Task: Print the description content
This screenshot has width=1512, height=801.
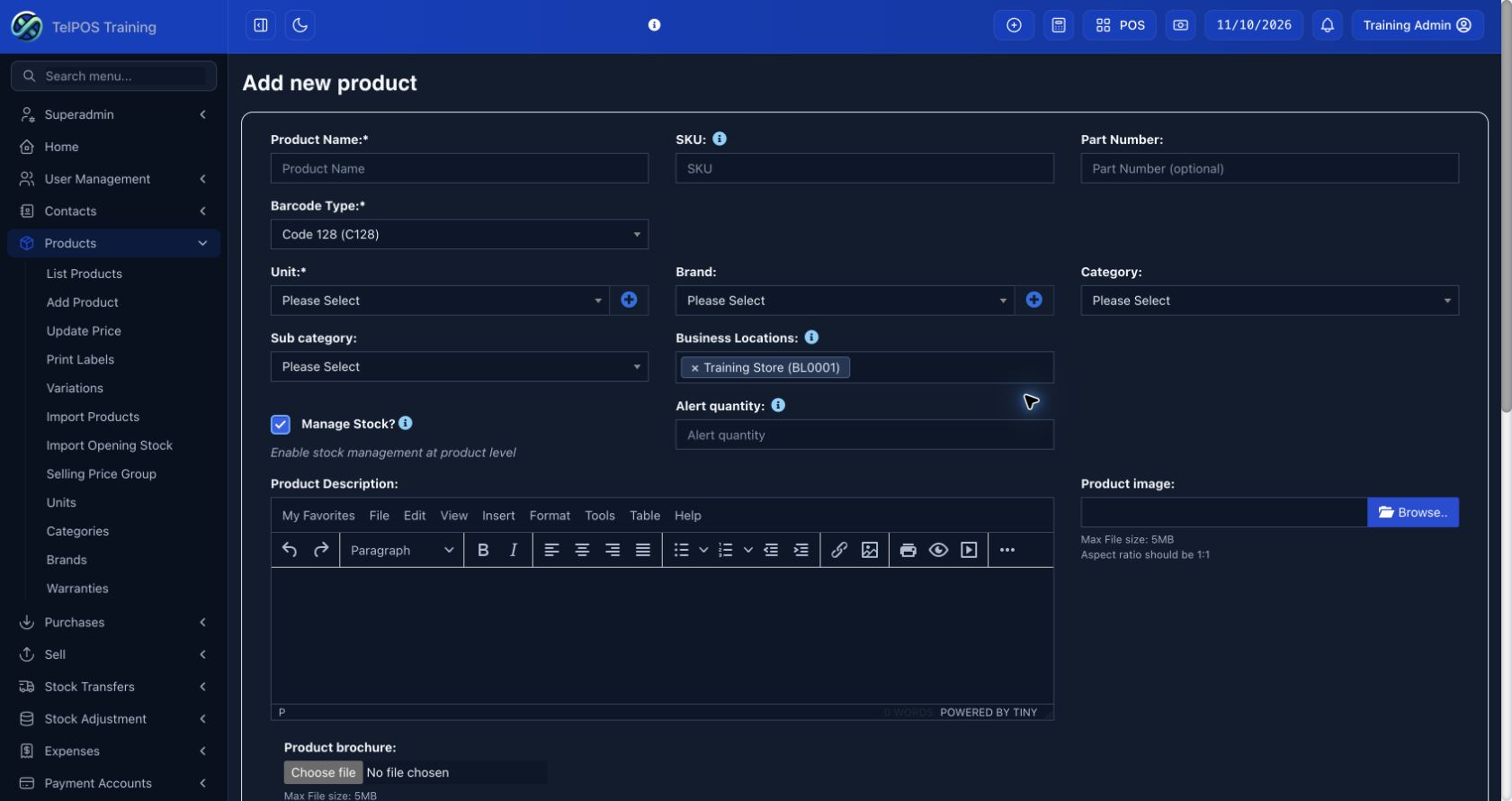Action: 908,550
